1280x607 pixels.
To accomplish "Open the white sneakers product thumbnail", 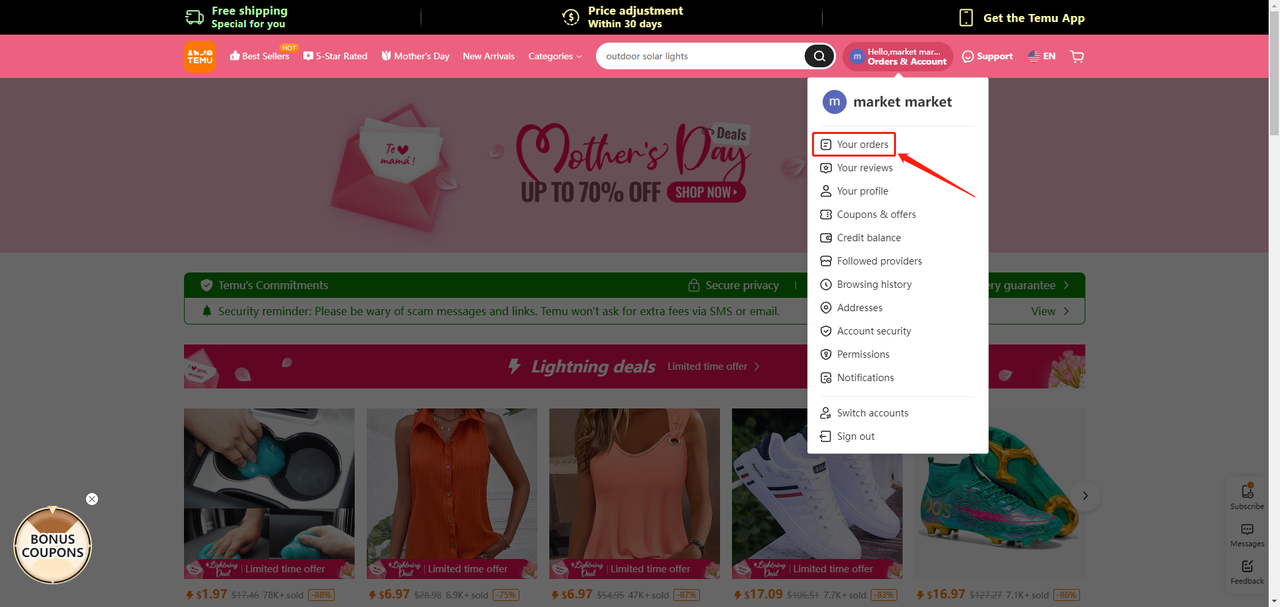I will point(817,494).
